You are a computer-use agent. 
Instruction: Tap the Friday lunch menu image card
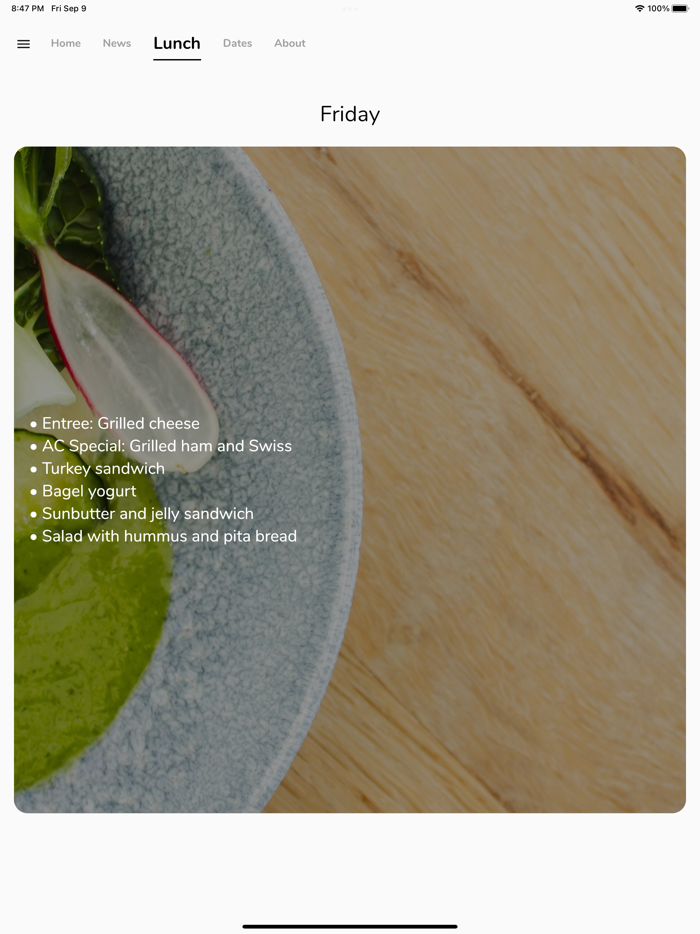(350, 480)
